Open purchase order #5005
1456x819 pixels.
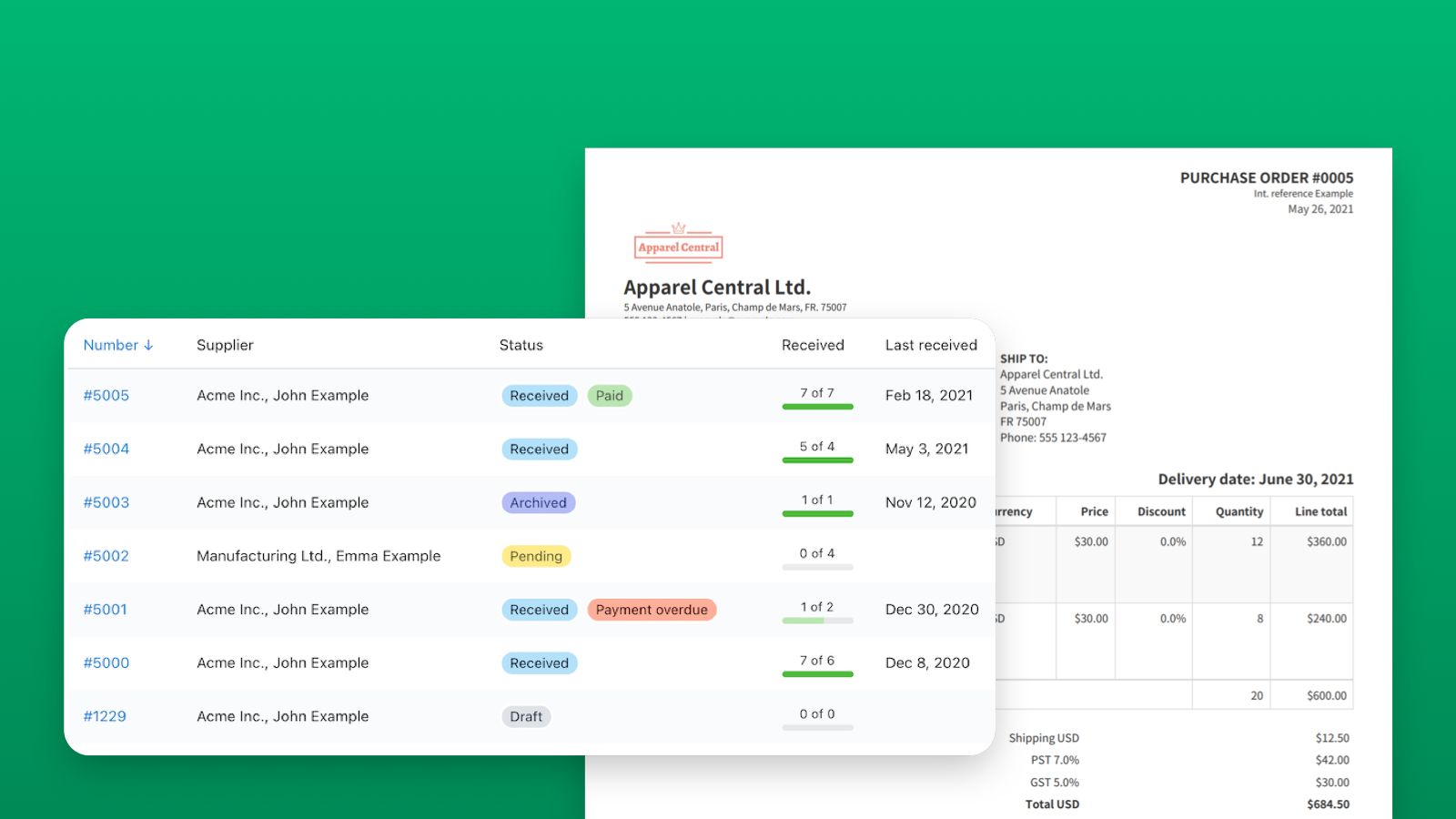pos(106,395)
